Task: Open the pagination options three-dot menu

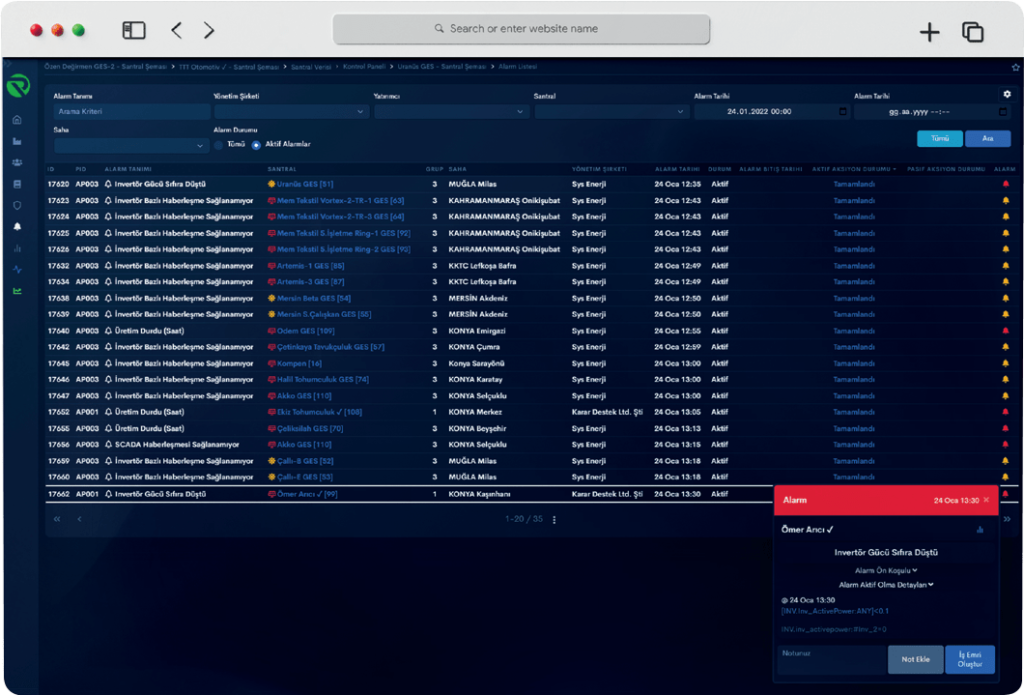Action: [x=554, y=520]
